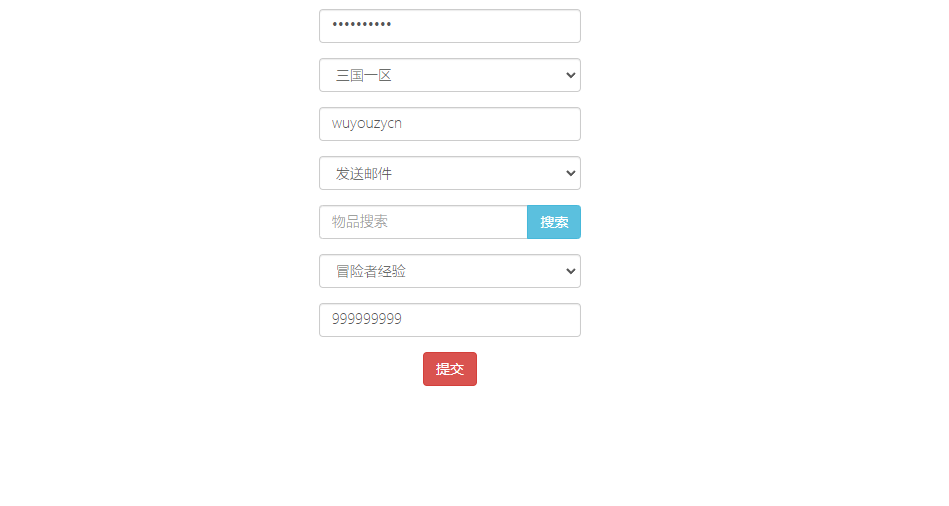Choose the 发送邮件 label in dropdown
The height and width of the screenshot is (506, 949).
(x=364, y=174)
